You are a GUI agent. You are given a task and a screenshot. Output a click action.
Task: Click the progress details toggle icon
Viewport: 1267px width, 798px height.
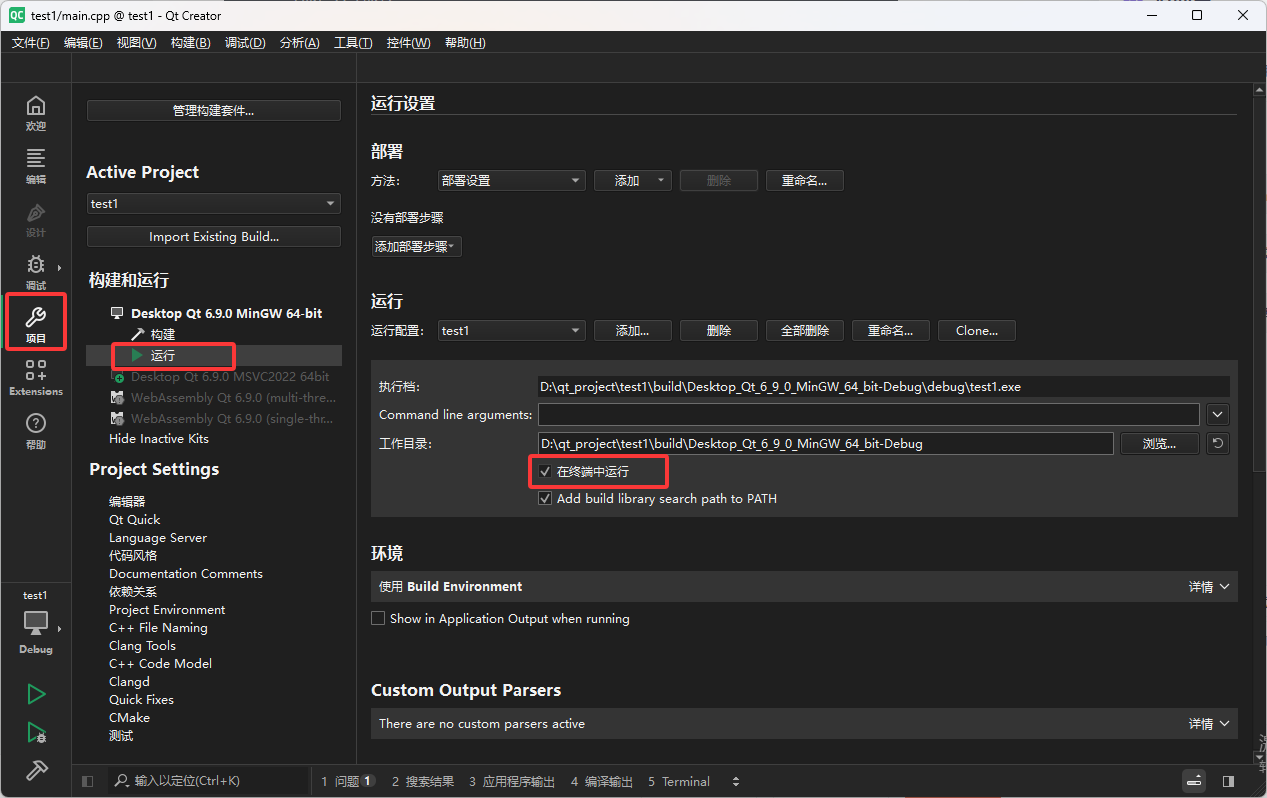[1194, 781]
